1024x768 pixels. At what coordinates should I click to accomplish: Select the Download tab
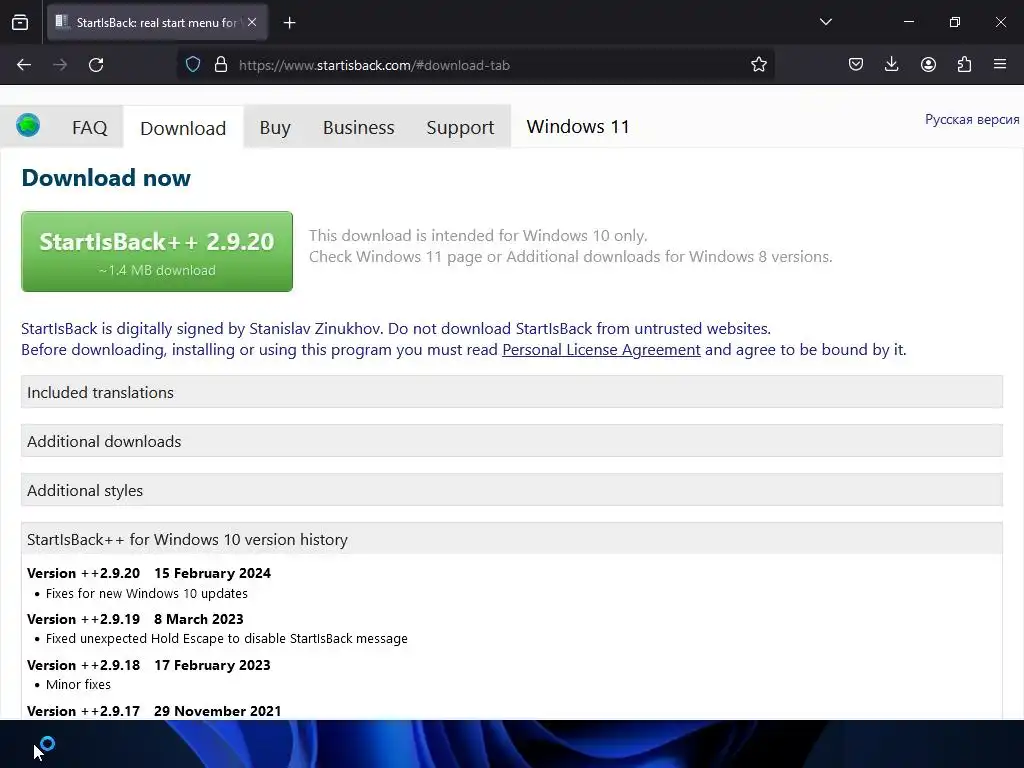click(x=183, y=128)
